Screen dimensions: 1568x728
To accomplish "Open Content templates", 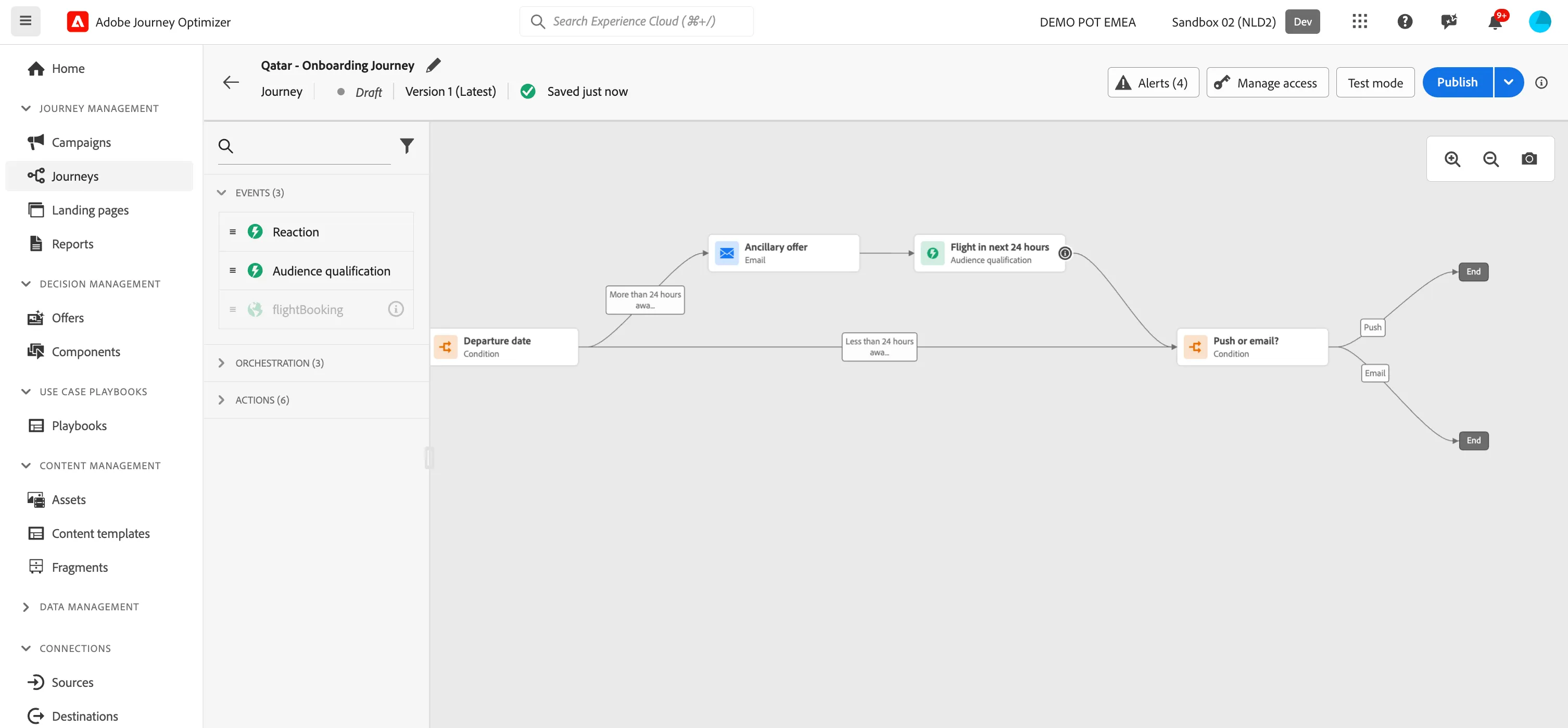I will pyautogui.click(x=99, y=533).
